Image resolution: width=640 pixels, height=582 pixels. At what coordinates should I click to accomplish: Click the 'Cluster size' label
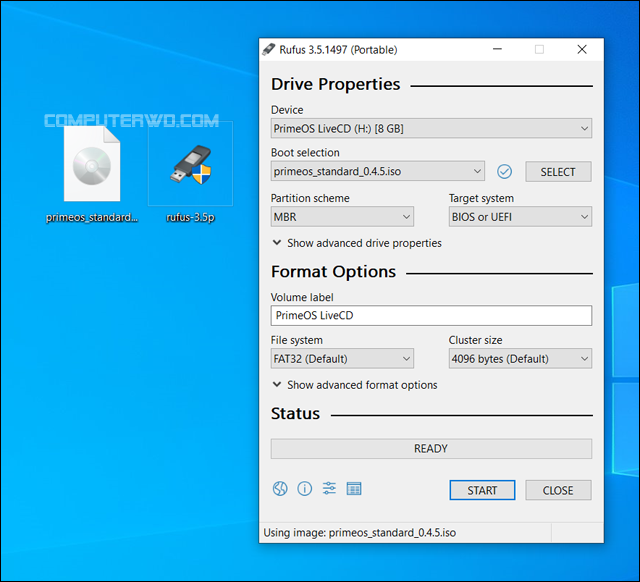point(476,340)
